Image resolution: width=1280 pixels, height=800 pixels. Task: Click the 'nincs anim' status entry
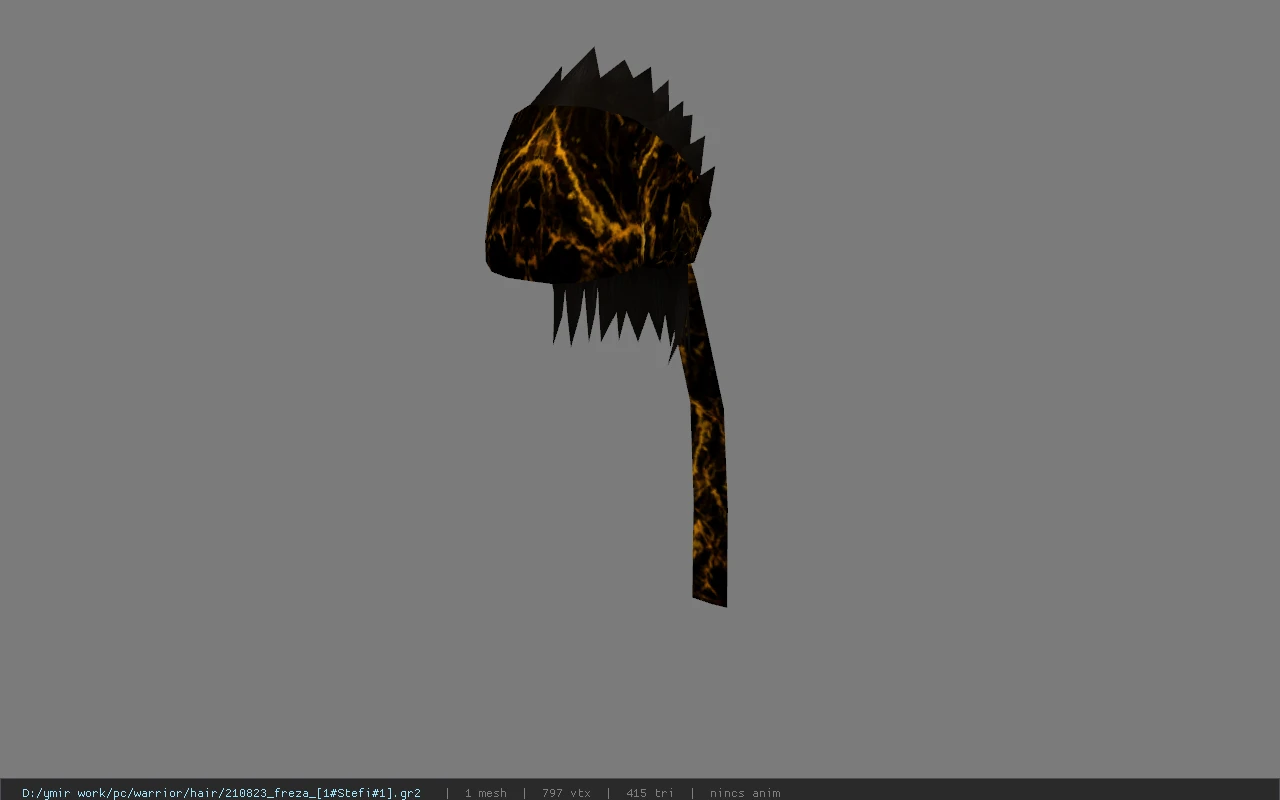(745, 793)
